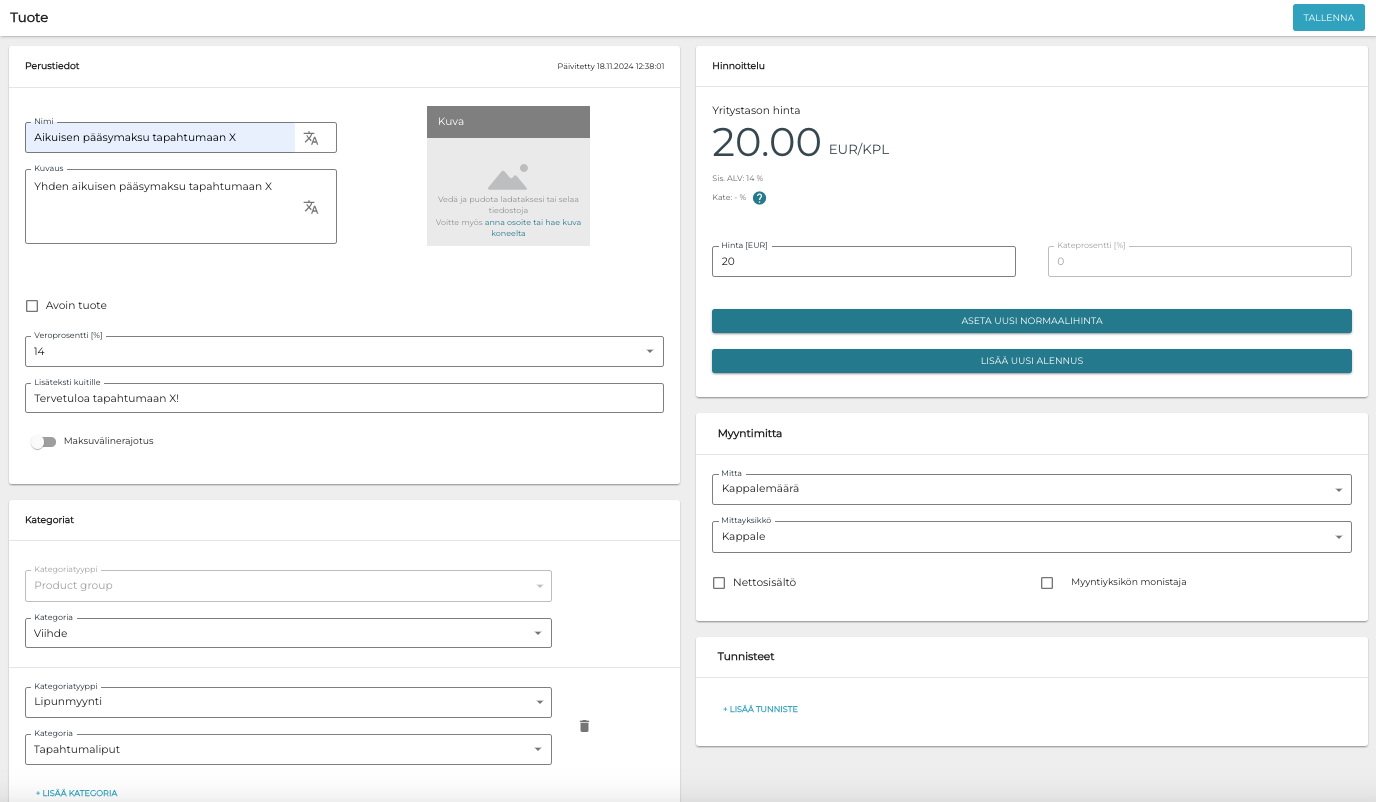Image resolution: width=1376 pixels, height=802 pixels.
Task: Click the Lisäteksti kuitille text field
Action: coord(344,398)
